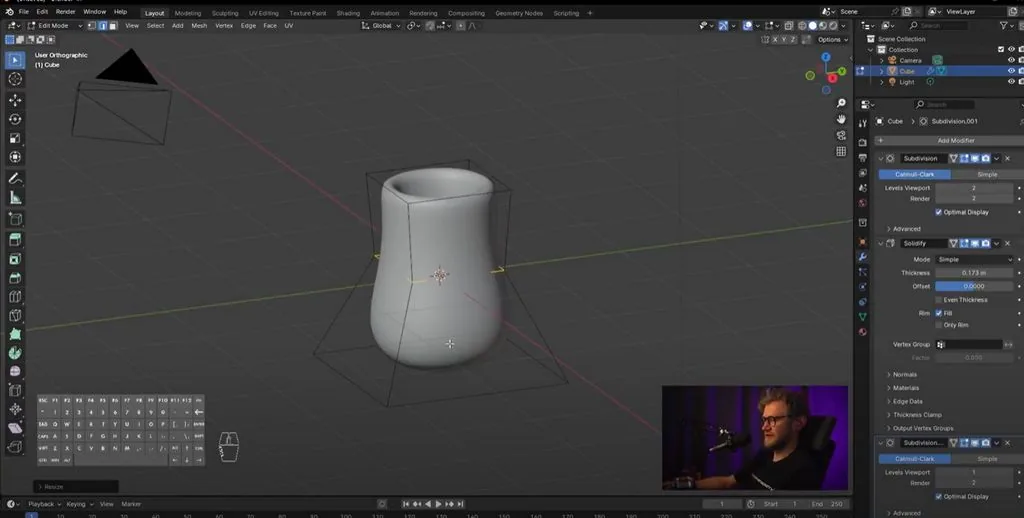
Task: Adjust the Solidify Thickness field
Action: coord(974,273)
